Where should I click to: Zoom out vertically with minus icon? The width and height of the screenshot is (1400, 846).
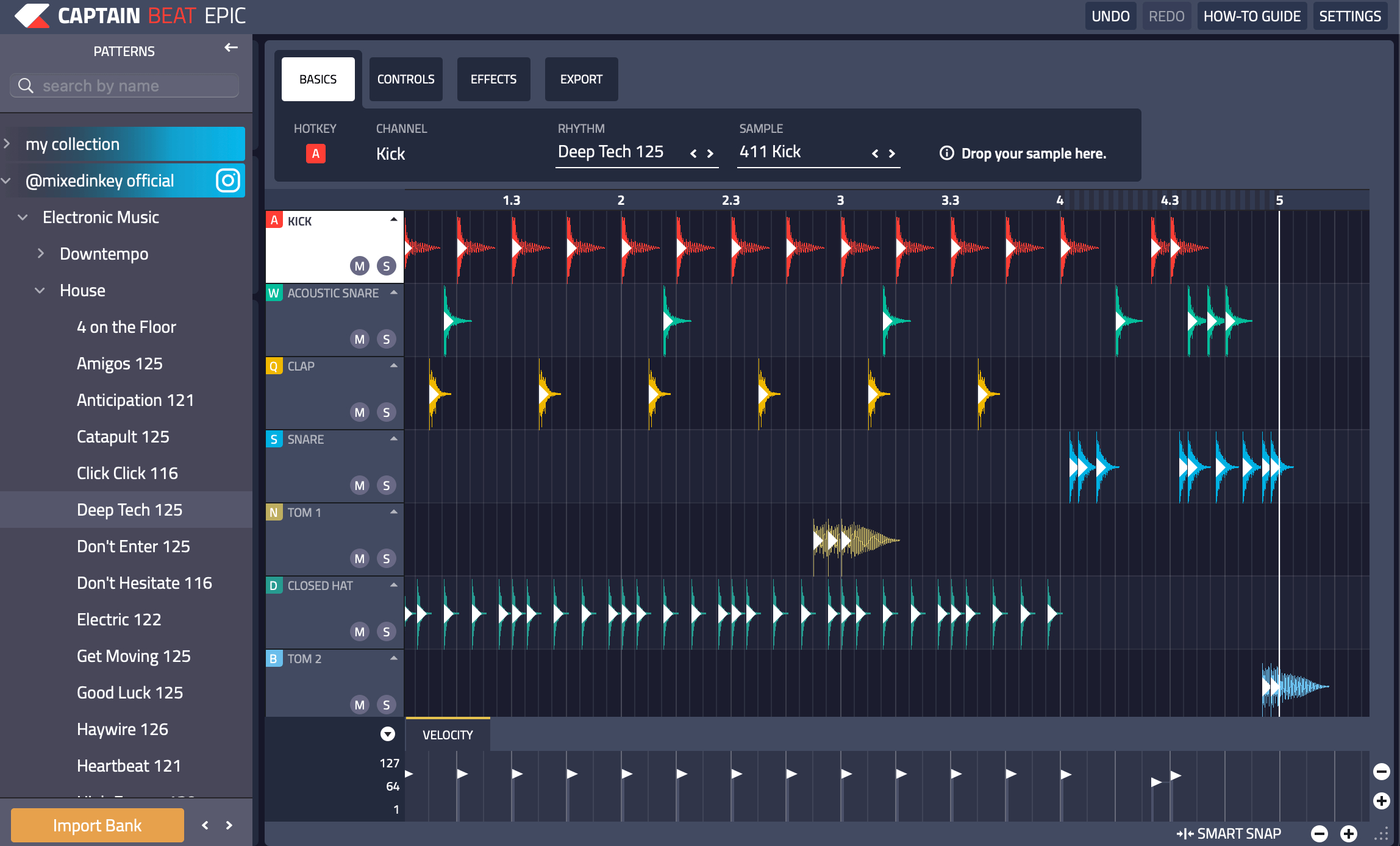[1381, 772]
